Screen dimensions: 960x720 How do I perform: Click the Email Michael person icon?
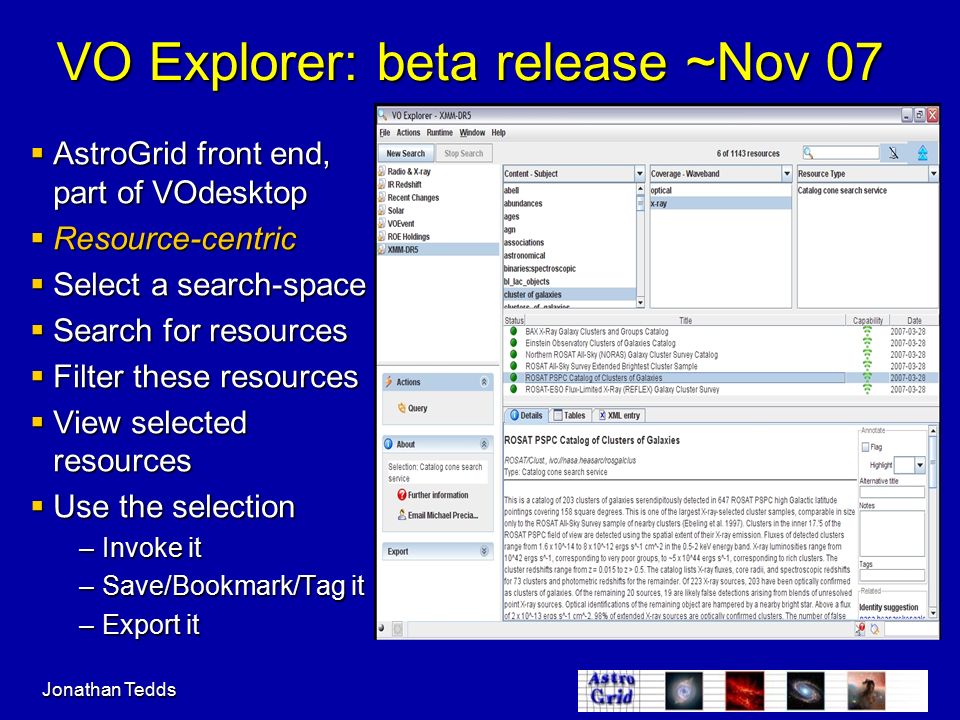tap(402, 515)
